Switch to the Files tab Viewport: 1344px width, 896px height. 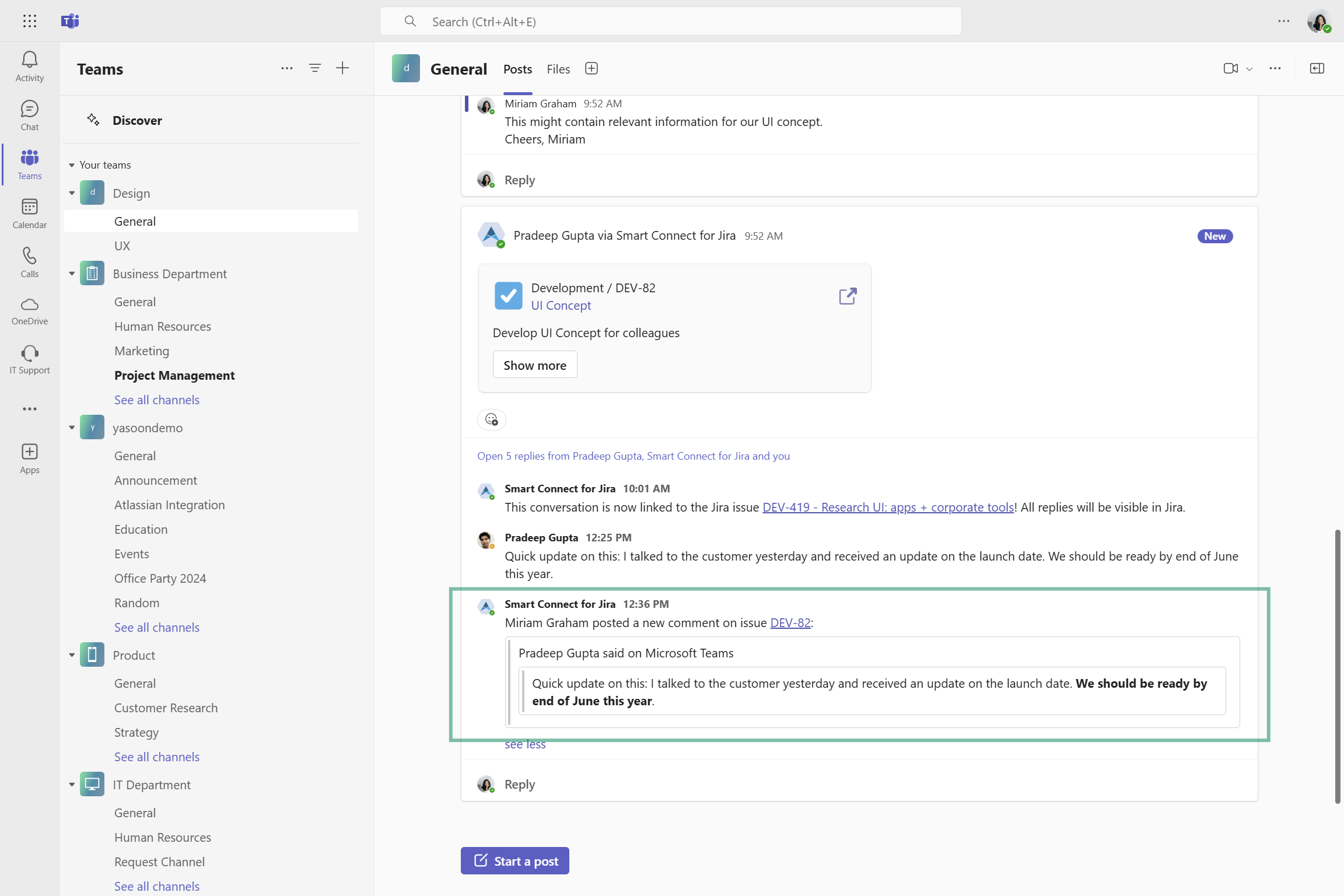coord(558,69)
